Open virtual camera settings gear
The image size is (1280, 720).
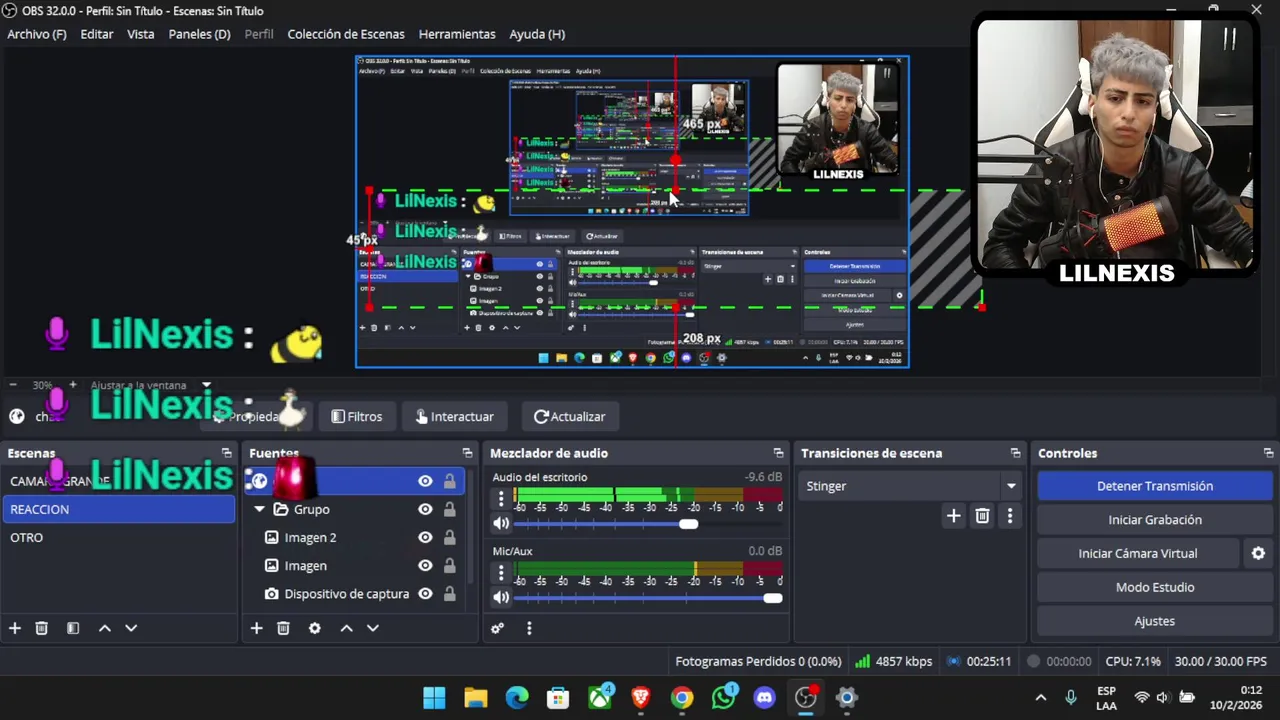pos(1258,553)
